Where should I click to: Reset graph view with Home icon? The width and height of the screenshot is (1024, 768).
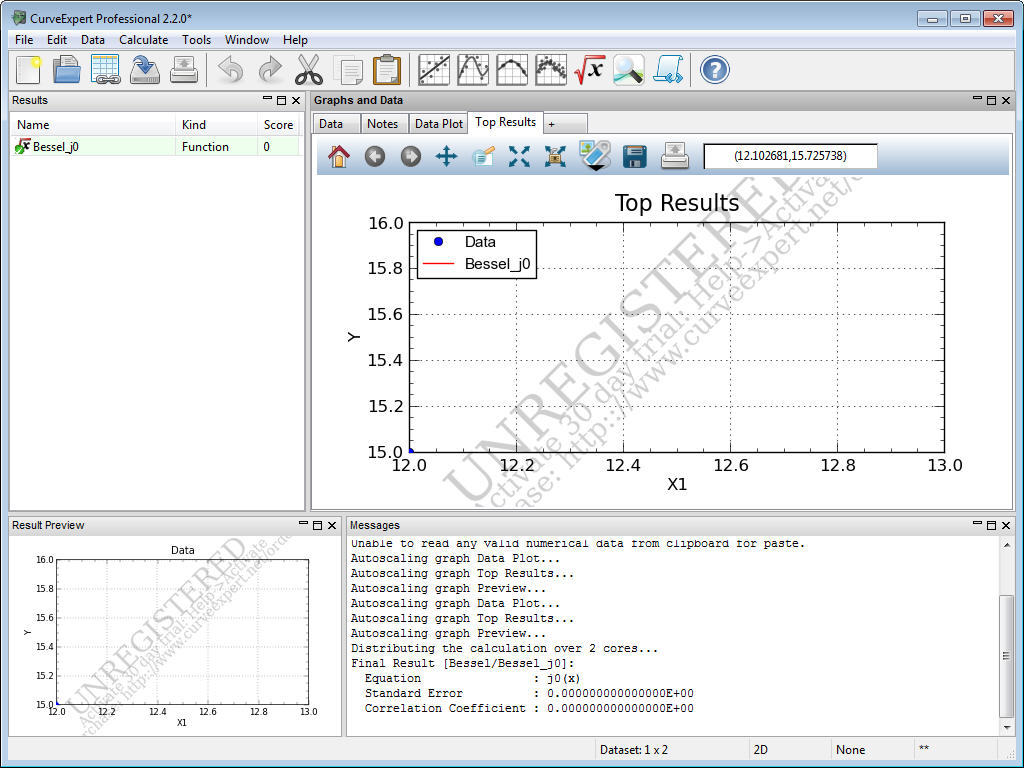[x=339, y=157]
